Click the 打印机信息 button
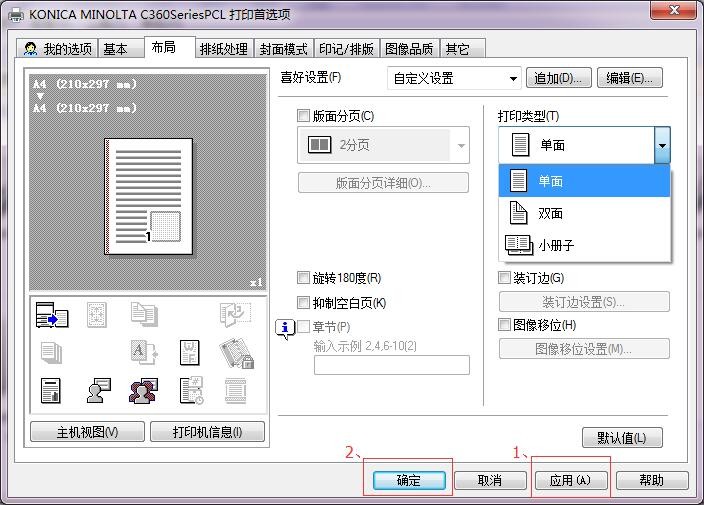 click(x=208, y=432)
